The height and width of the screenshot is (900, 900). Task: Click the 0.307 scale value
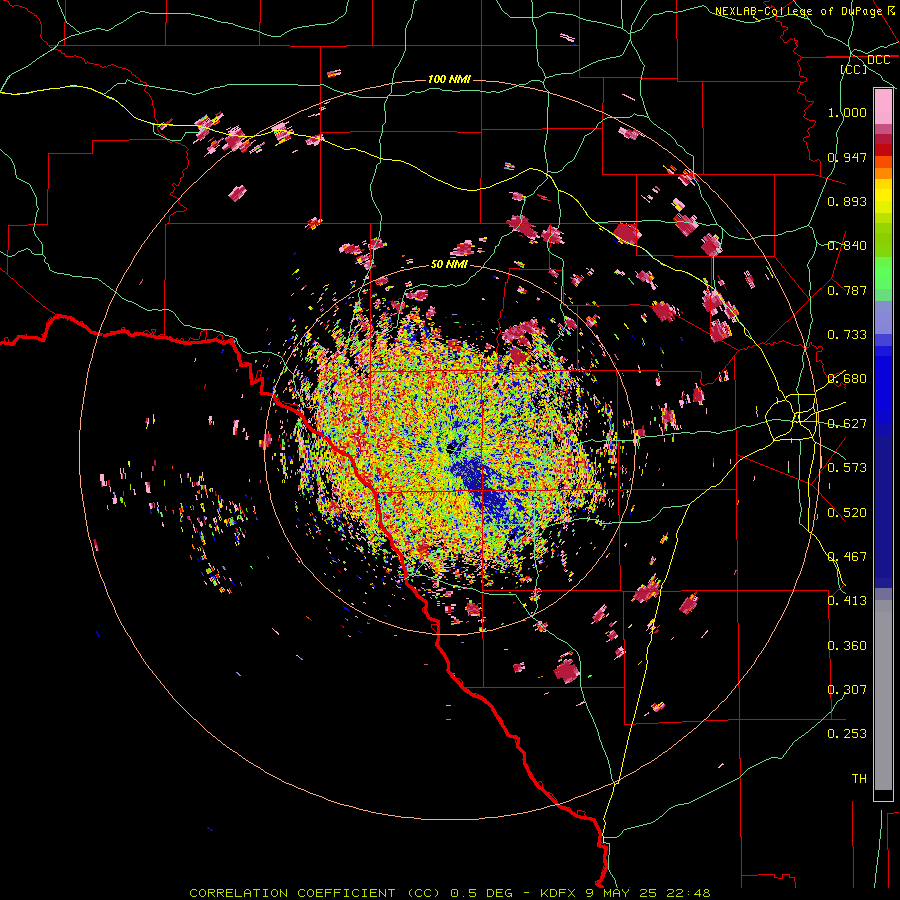[x=847, y=690]
